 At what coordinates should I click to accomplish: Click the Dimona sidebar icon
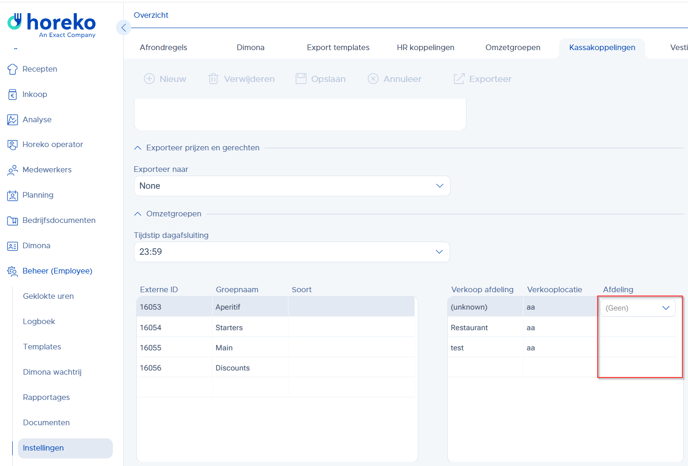12,246
